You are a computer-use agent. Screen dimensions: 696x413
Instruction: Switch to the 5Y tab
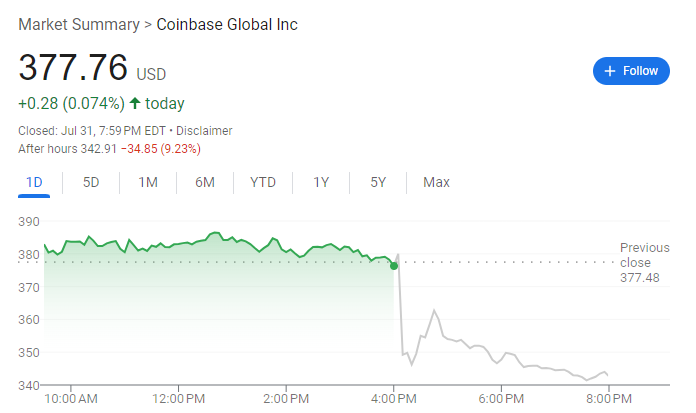[378, 182]
